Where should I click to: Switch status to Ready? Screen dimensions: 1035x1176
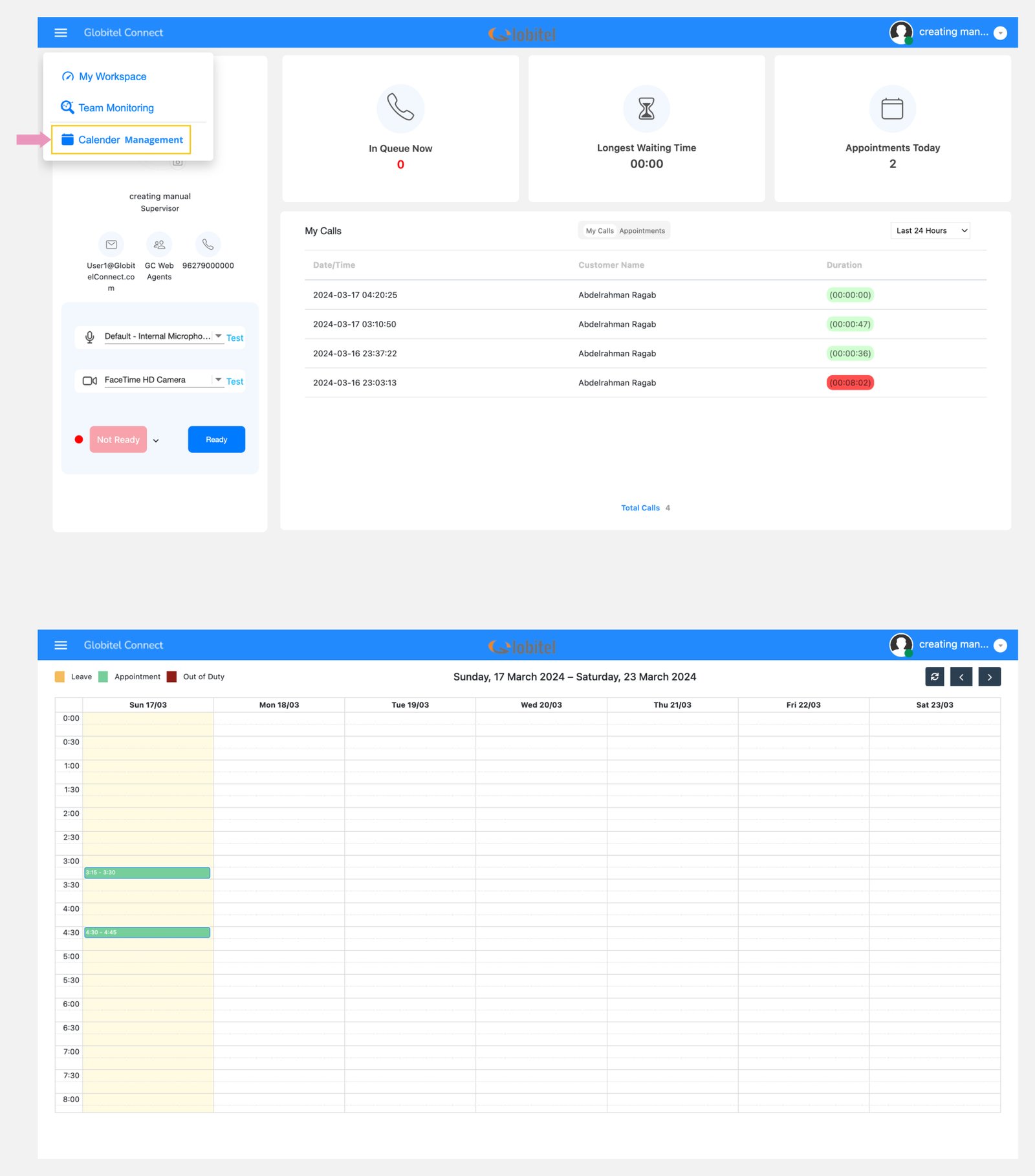[216, 440]
